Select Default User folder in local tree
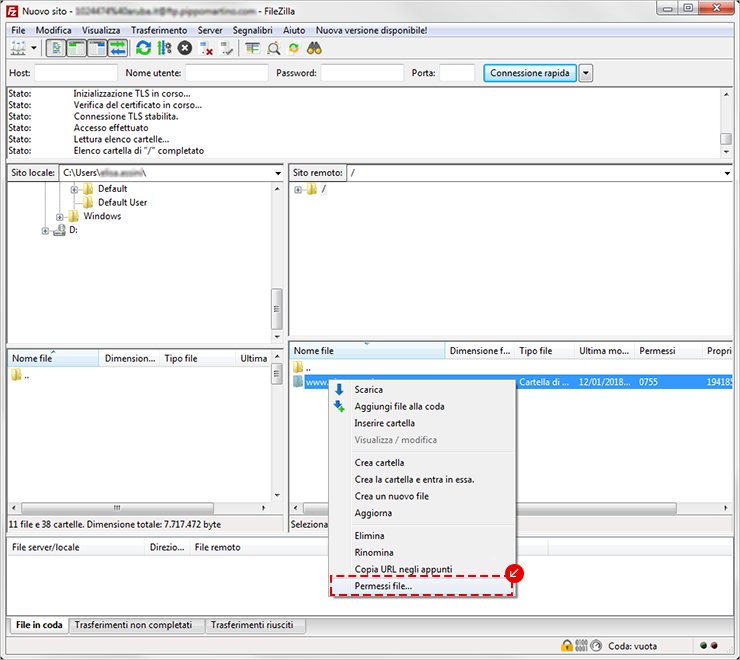This screenshot has height=660, width=740. 122,203
